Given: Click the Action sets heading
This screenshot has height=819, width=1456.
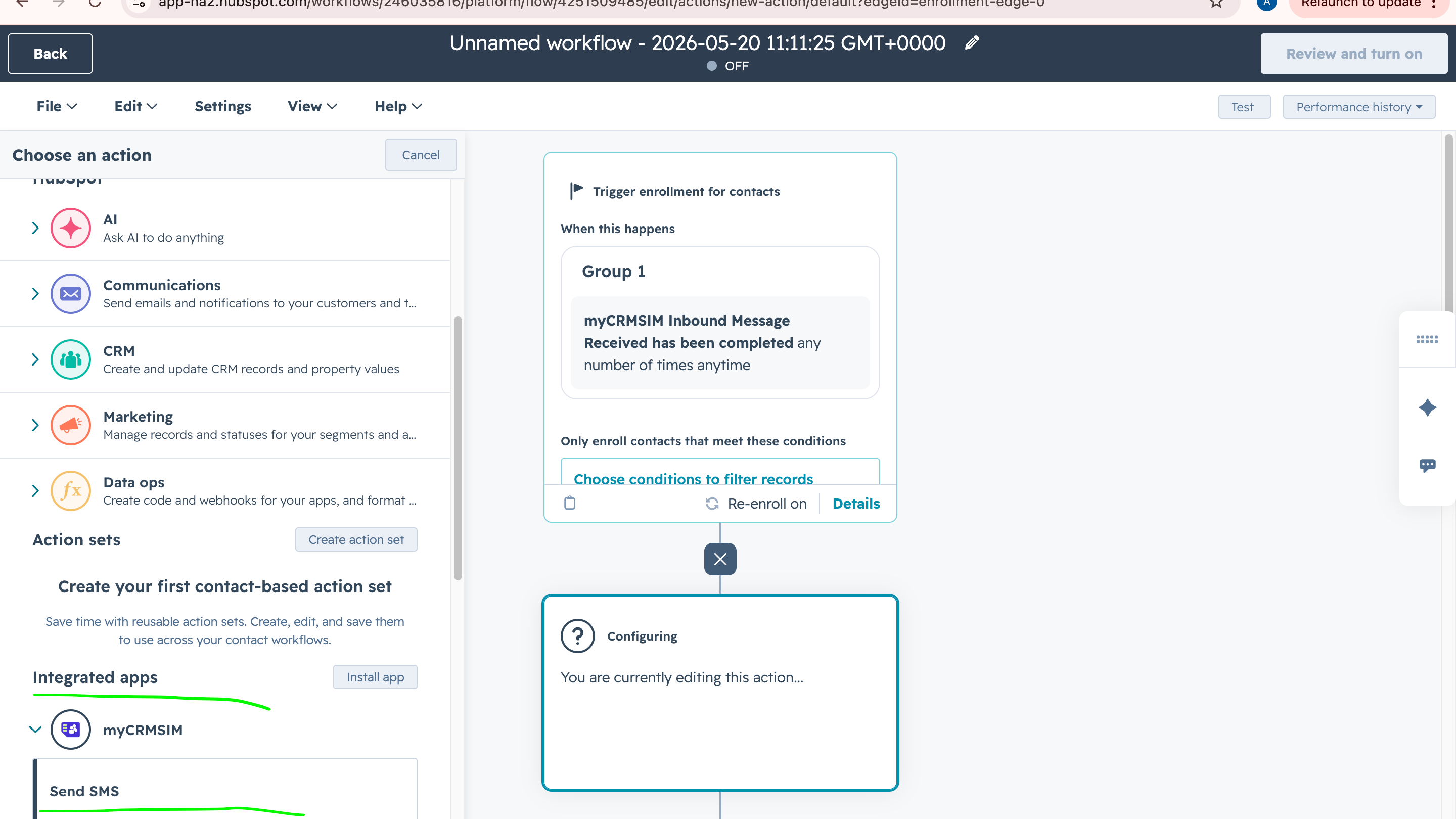Looking at the screenshot, I should click(x=76, y=540).
